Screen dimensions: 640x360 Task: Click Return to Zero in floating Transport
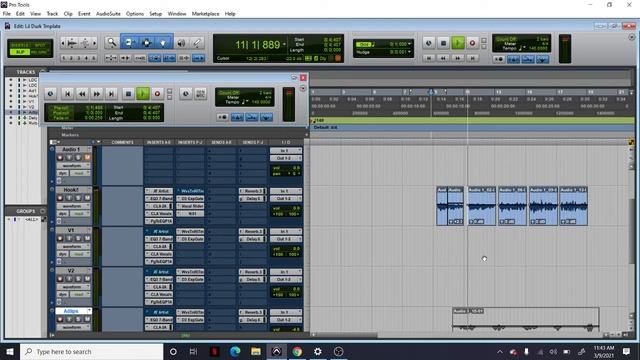[x=67, y=94]
